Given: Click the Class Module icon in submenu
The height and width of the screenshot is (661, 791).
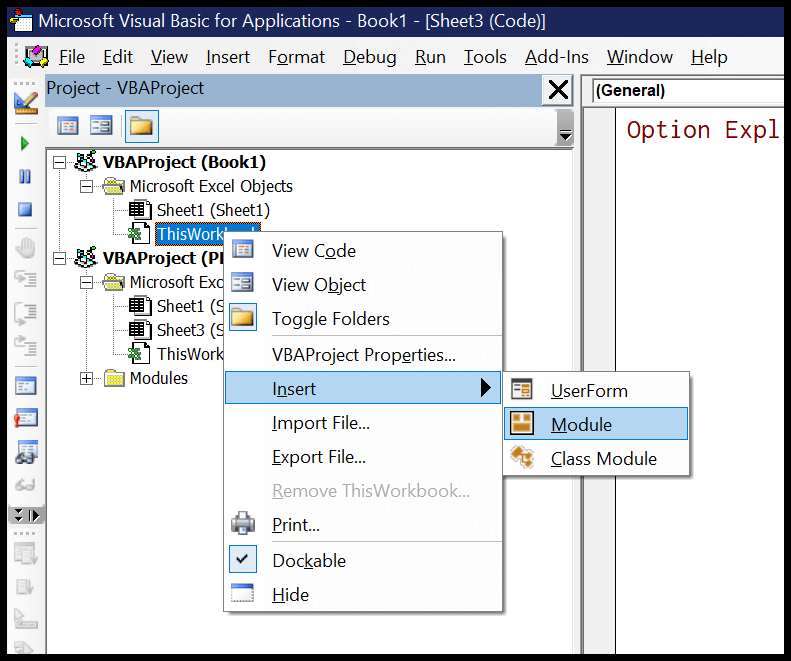Looking at the screenshot, I should (522, 458).
